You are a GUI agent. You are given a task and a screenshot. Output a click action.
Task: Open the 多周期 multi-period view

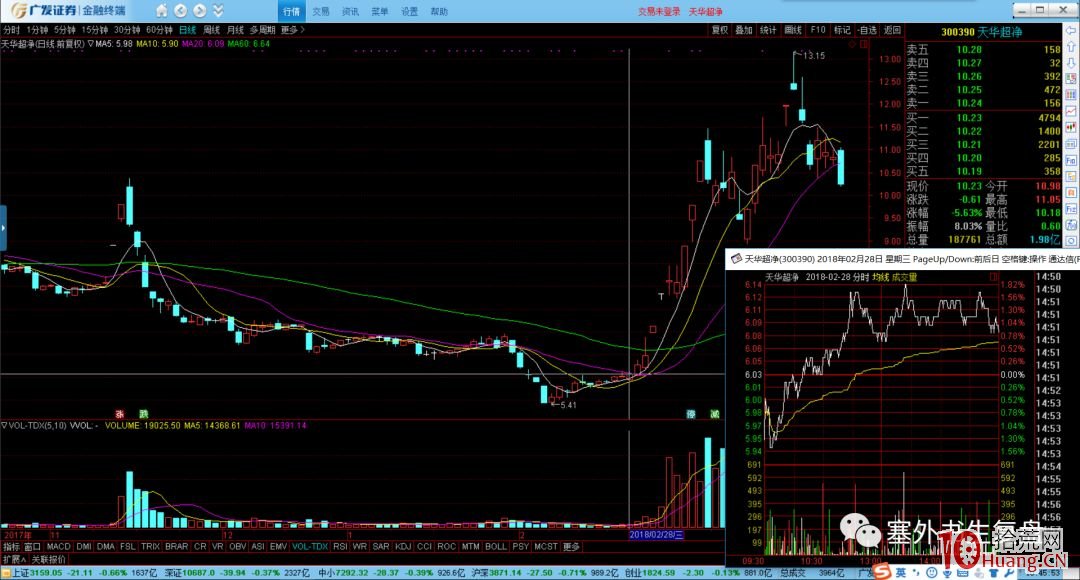pyautogui.click(x=262, y=30)
